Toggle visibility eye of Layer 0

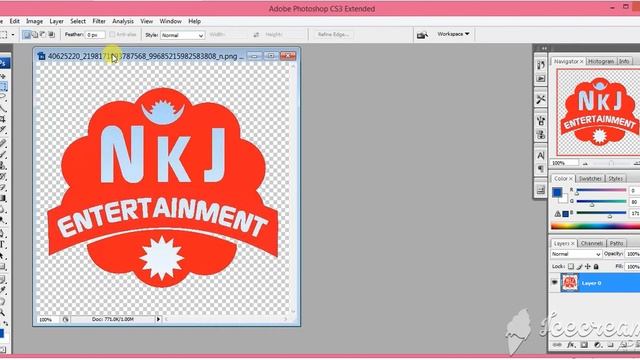point(554,282)
